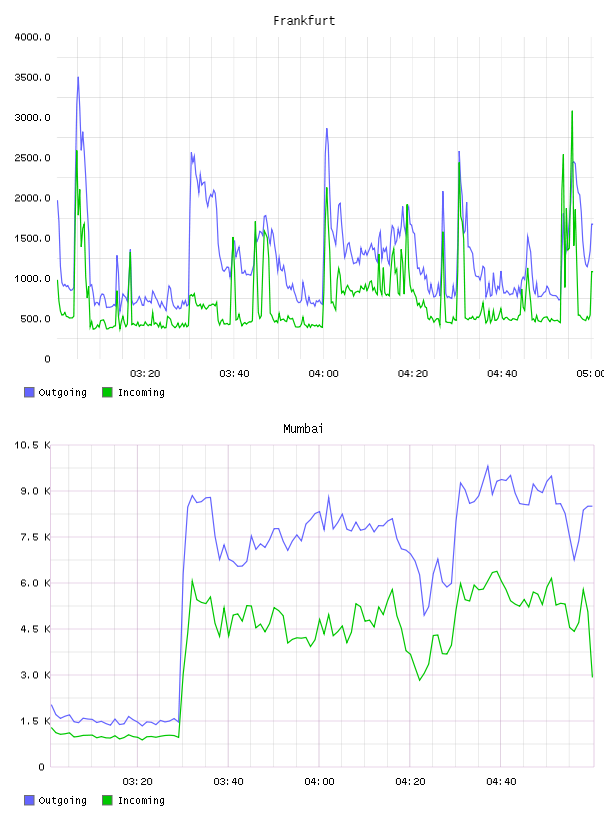Click the 7.5 K label on Mumbai axis
The height and width of the screenshot is (816, 608).
[x=35, y=537]
